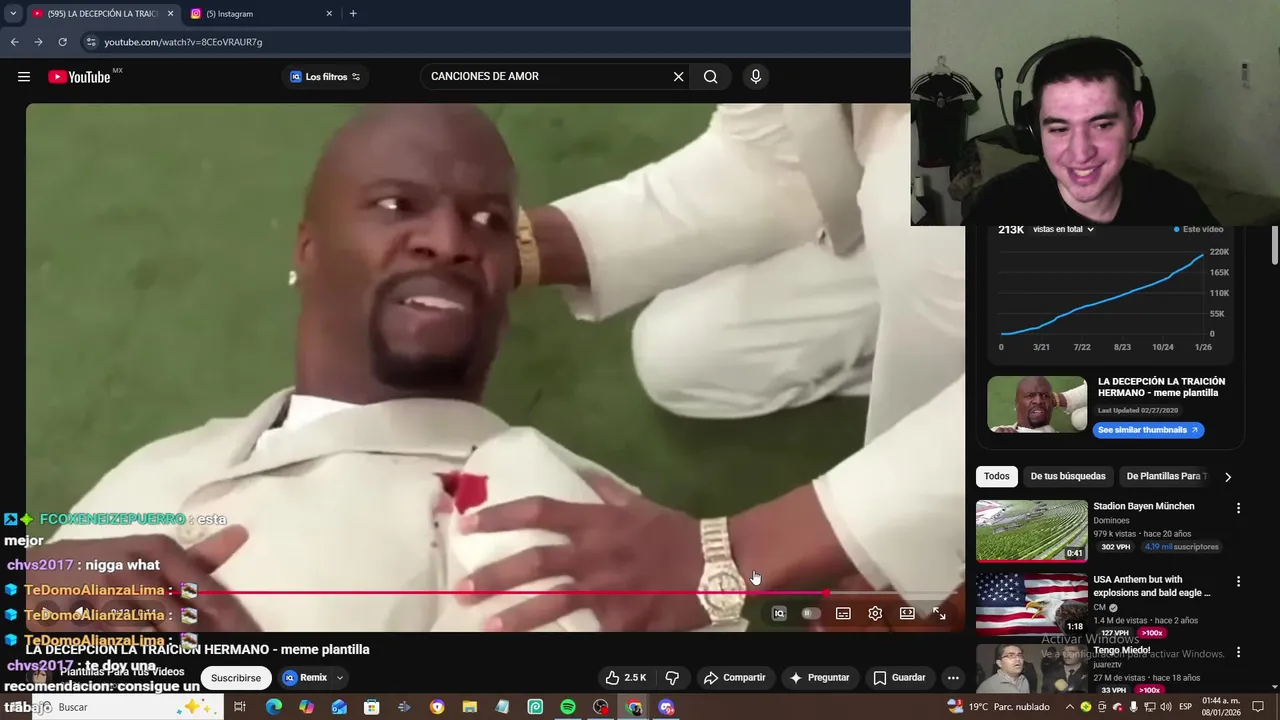The width and height of the screenshot is (1280, 720).
Task: Open Task View in the taskbar
Action: pos(240,707)
